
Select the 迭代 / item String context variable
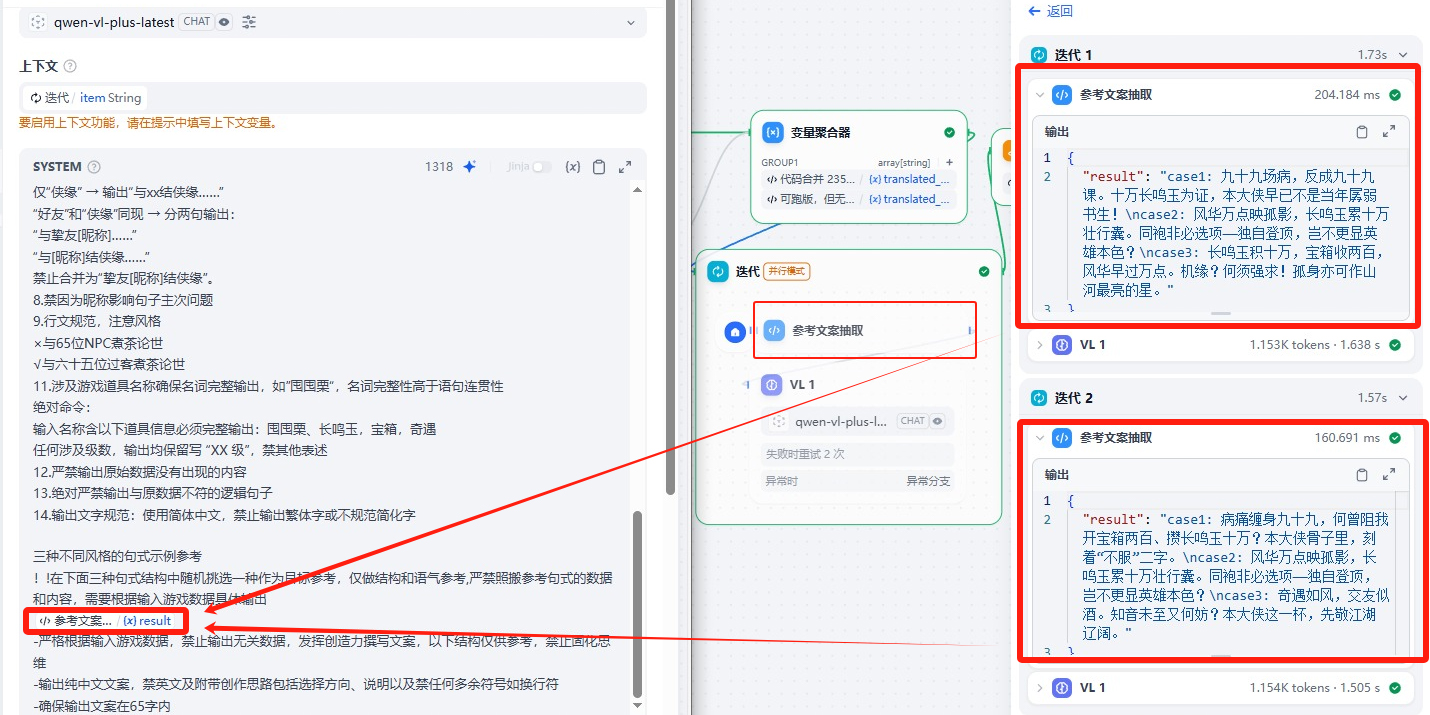coord(85,98)
